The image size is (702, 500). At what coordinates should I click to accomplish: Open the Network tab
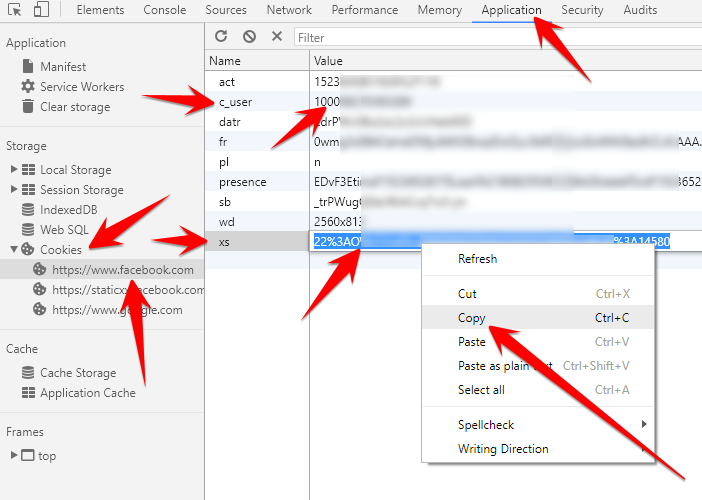(289, 10)
